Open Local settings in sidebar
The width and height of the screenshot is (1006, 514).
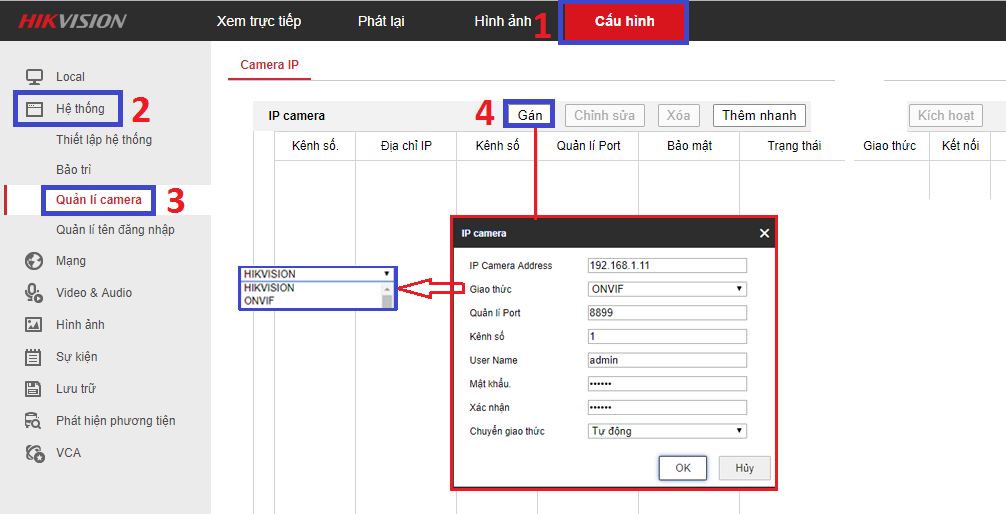point(70,77)
